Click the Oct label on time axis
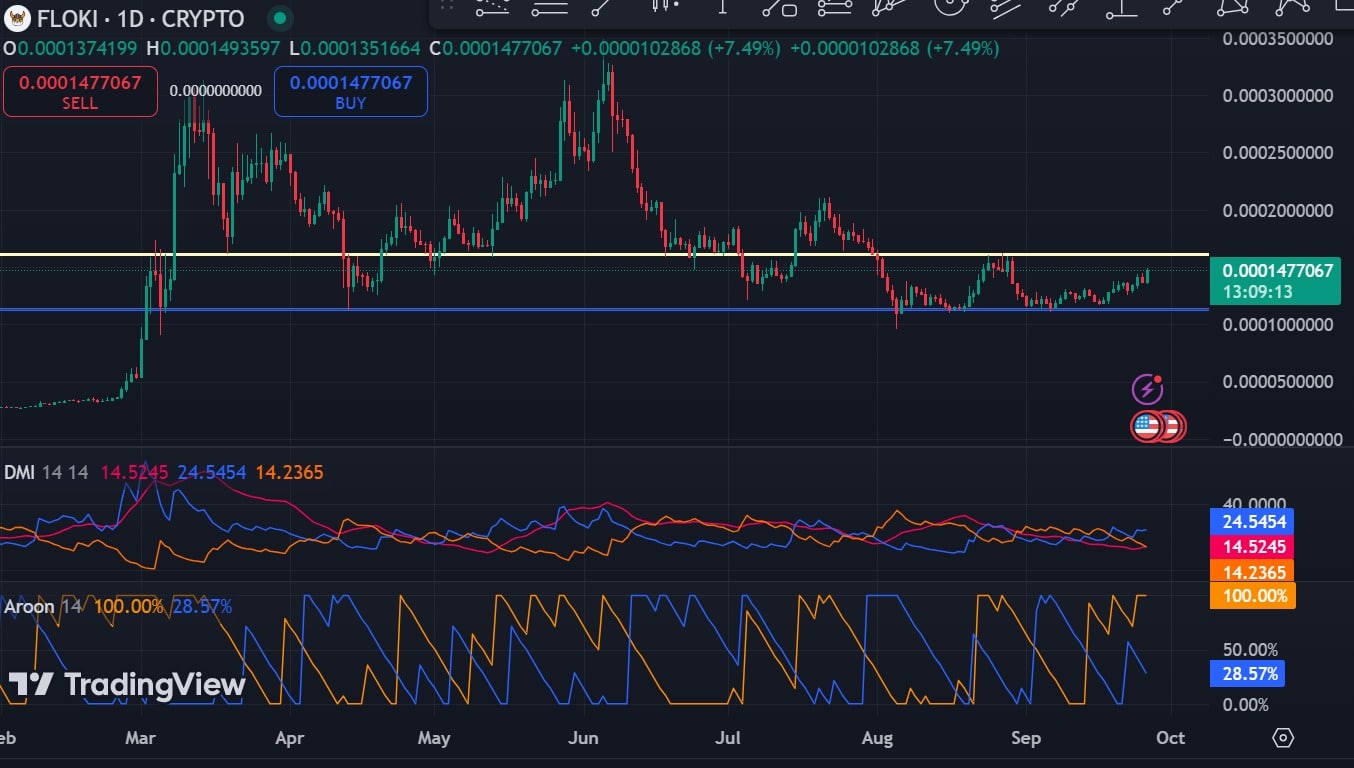The image size is (1354, 768). coord(1170,738)
